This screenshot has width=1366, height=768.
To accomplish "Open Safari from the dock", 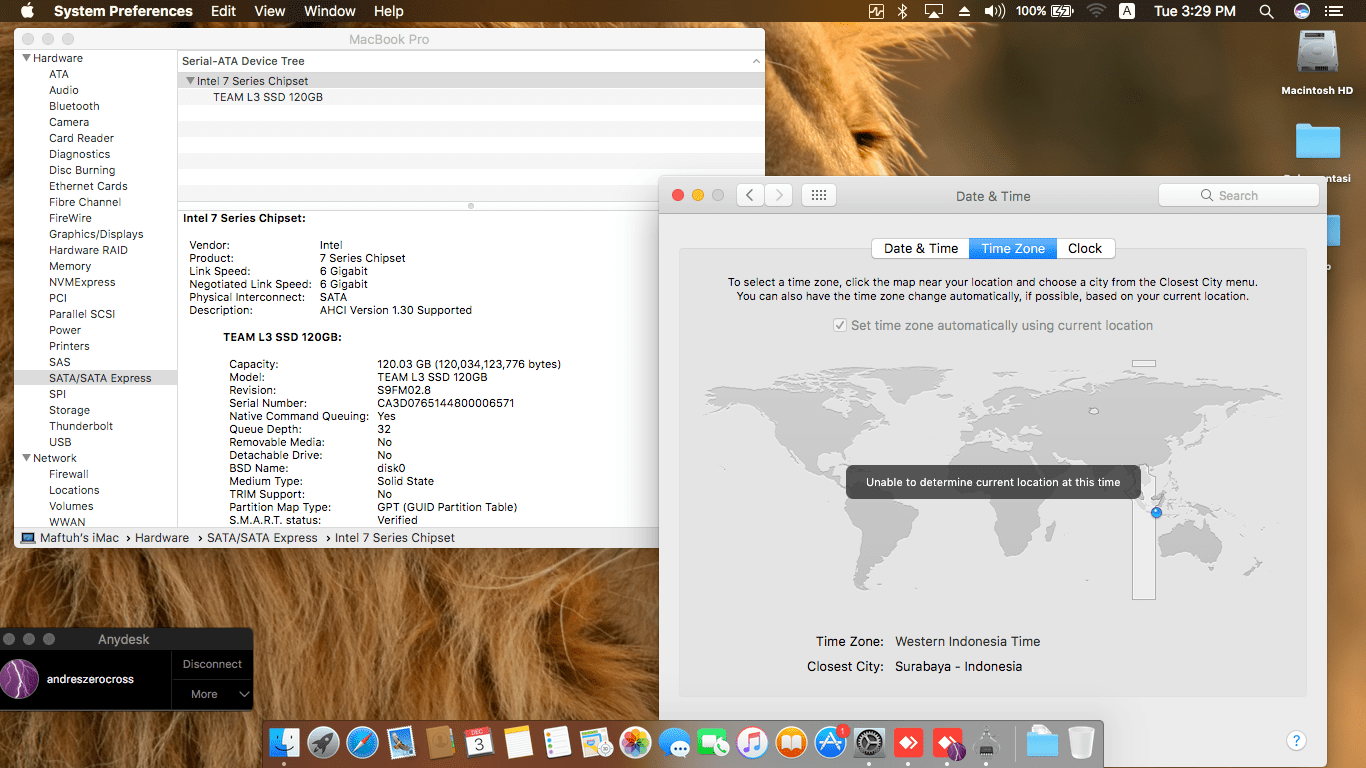I will [363, 742].
